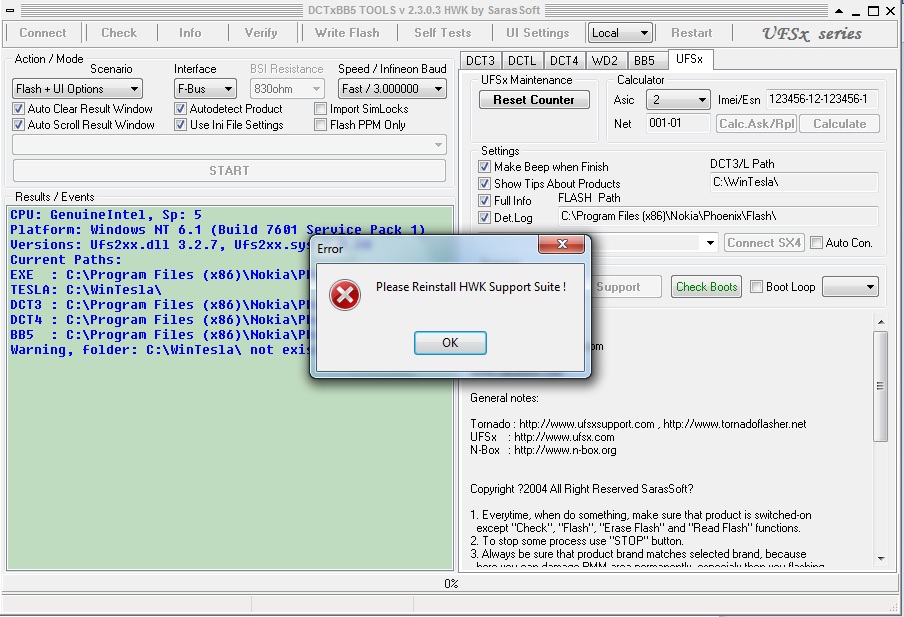Screen dimensions: 904x617
Task: Toggle Make Beep when Finish checkbox
Action: (x=484, y=167)
